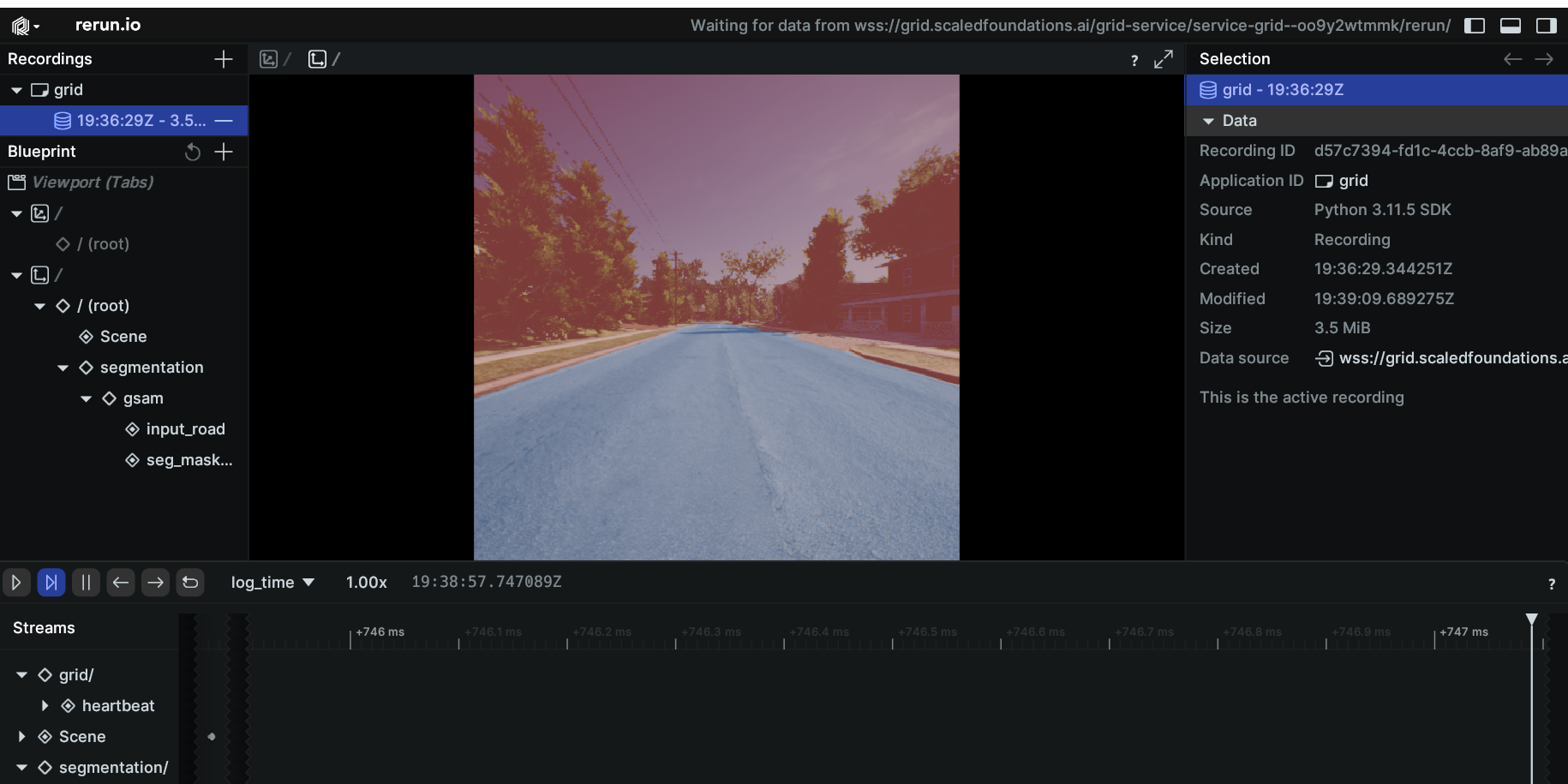Toggle the bottom panel visibility icon in titlebar

coord(1511,25)
